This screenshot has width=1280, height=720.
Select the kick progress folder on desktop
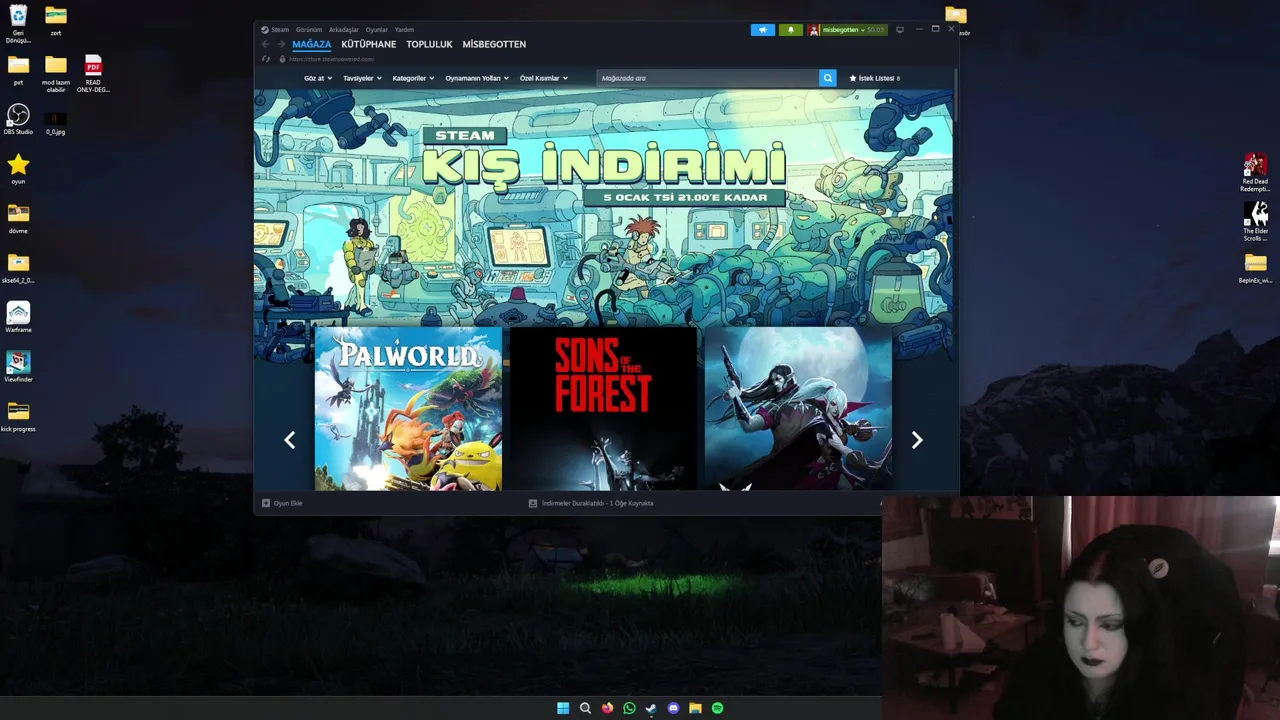pos(18,416)
